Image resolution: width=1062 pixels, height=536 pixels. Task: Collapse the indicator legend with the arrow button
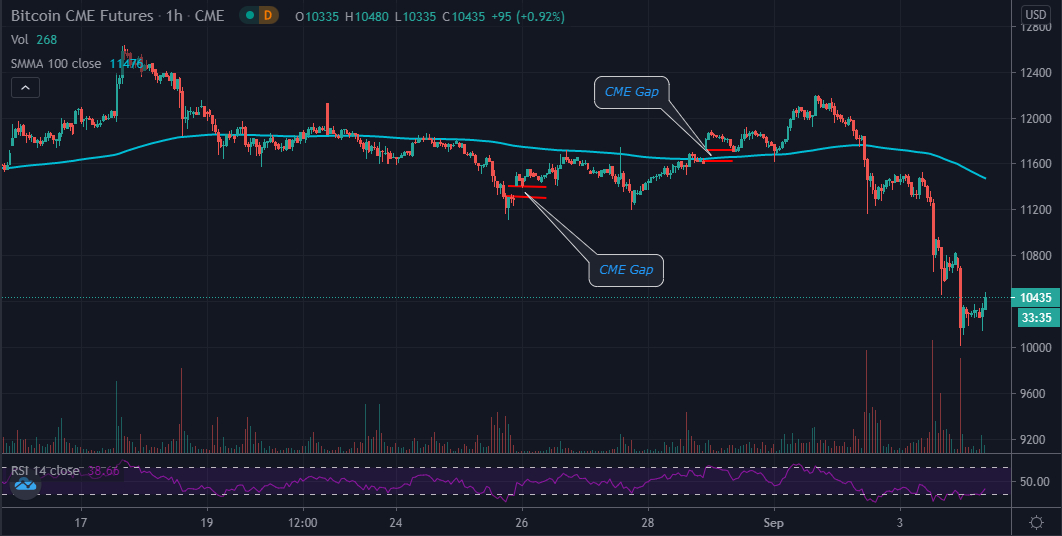[25, 87]
